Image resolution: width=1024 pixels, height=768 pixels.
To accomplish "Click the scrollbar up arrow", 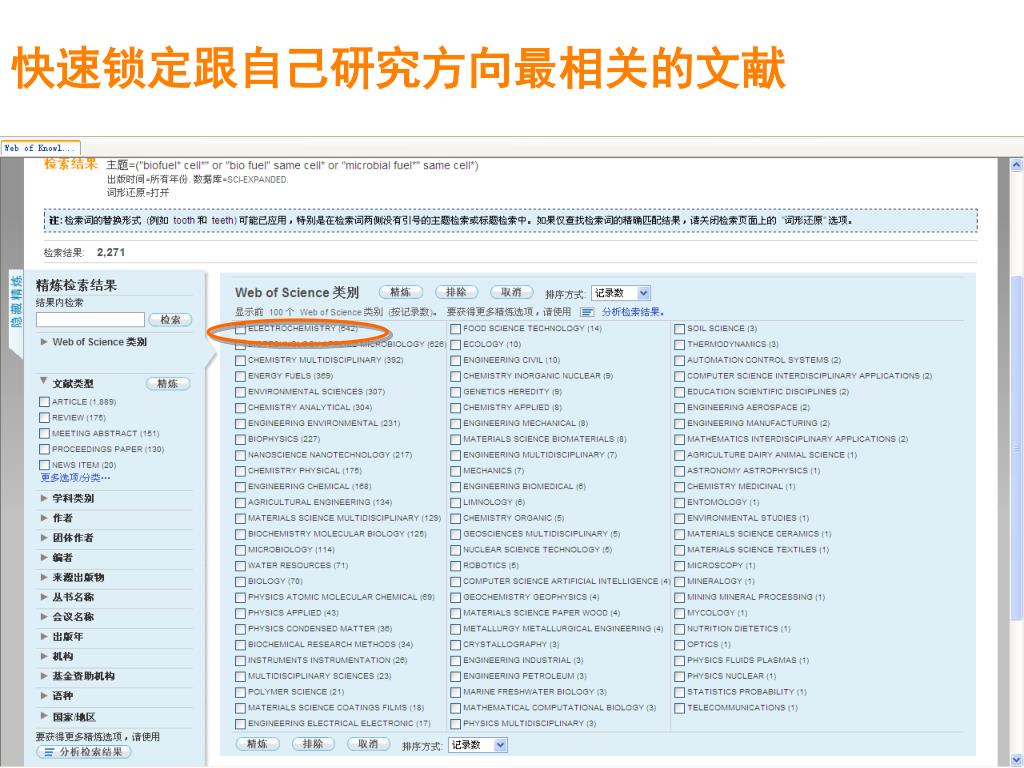I will click(1016, 165).
